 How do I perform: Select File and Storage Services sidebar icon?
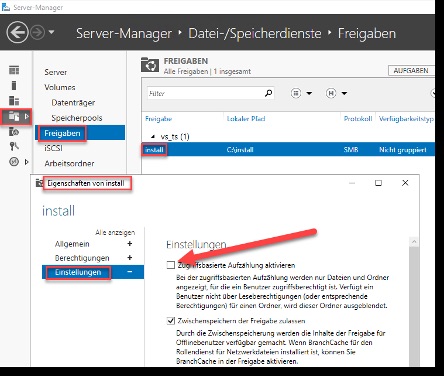(14, 116)
